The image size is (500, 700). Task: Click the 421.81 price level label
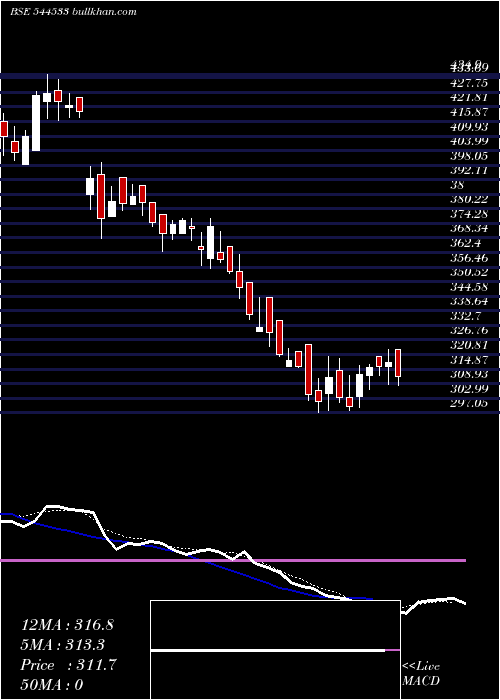click(470, 97)
